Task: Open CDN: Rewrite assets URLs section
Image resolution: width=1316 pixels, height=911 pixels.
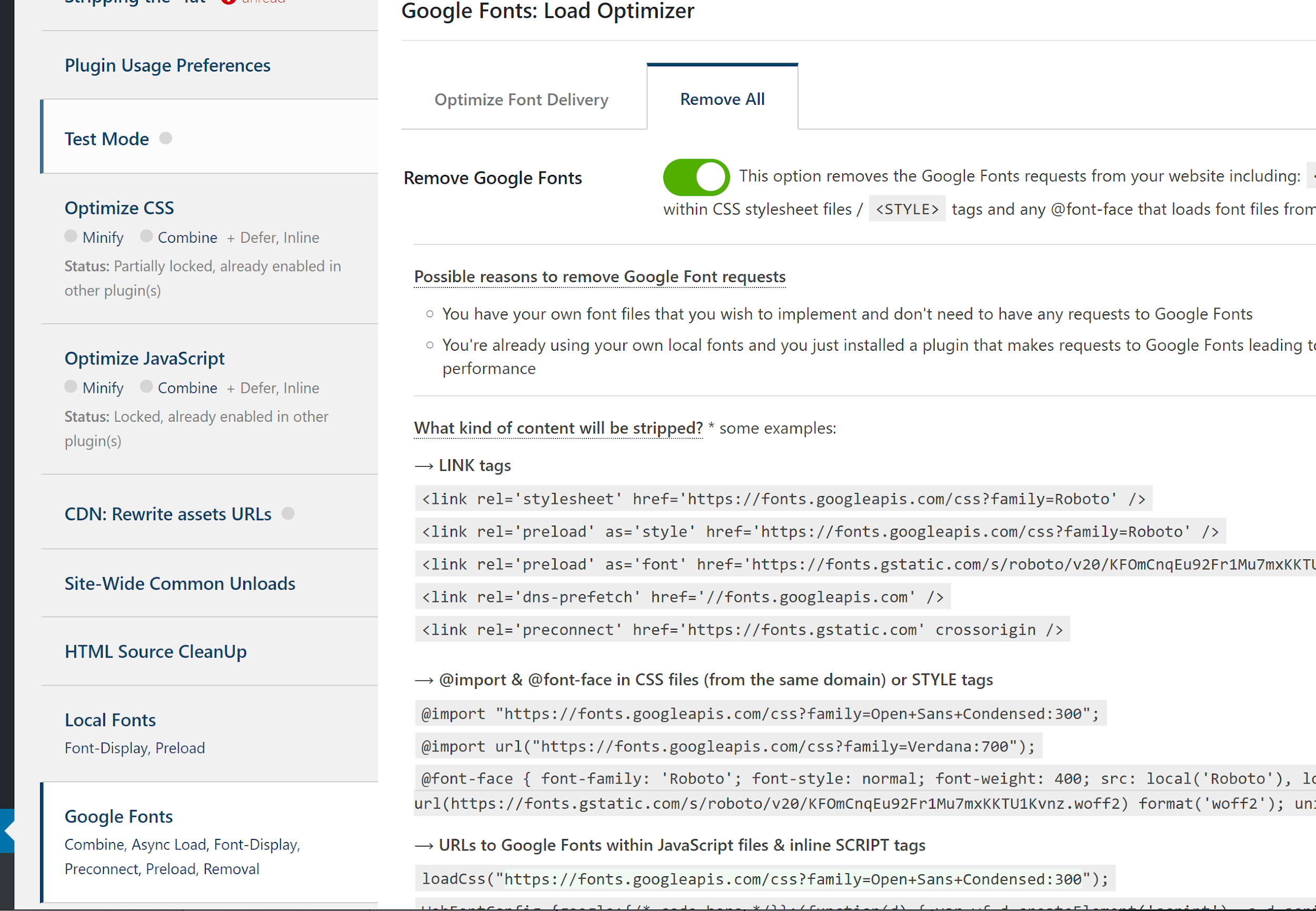Action: 168,514
